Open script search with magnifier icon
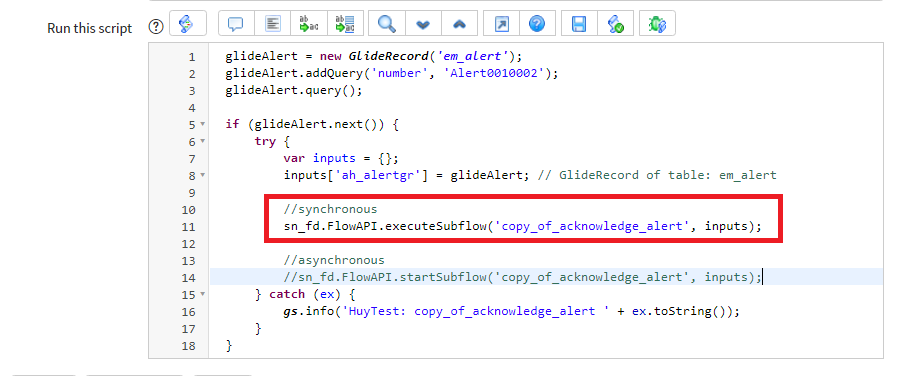The image size is (899, 376). click(386, 24)
